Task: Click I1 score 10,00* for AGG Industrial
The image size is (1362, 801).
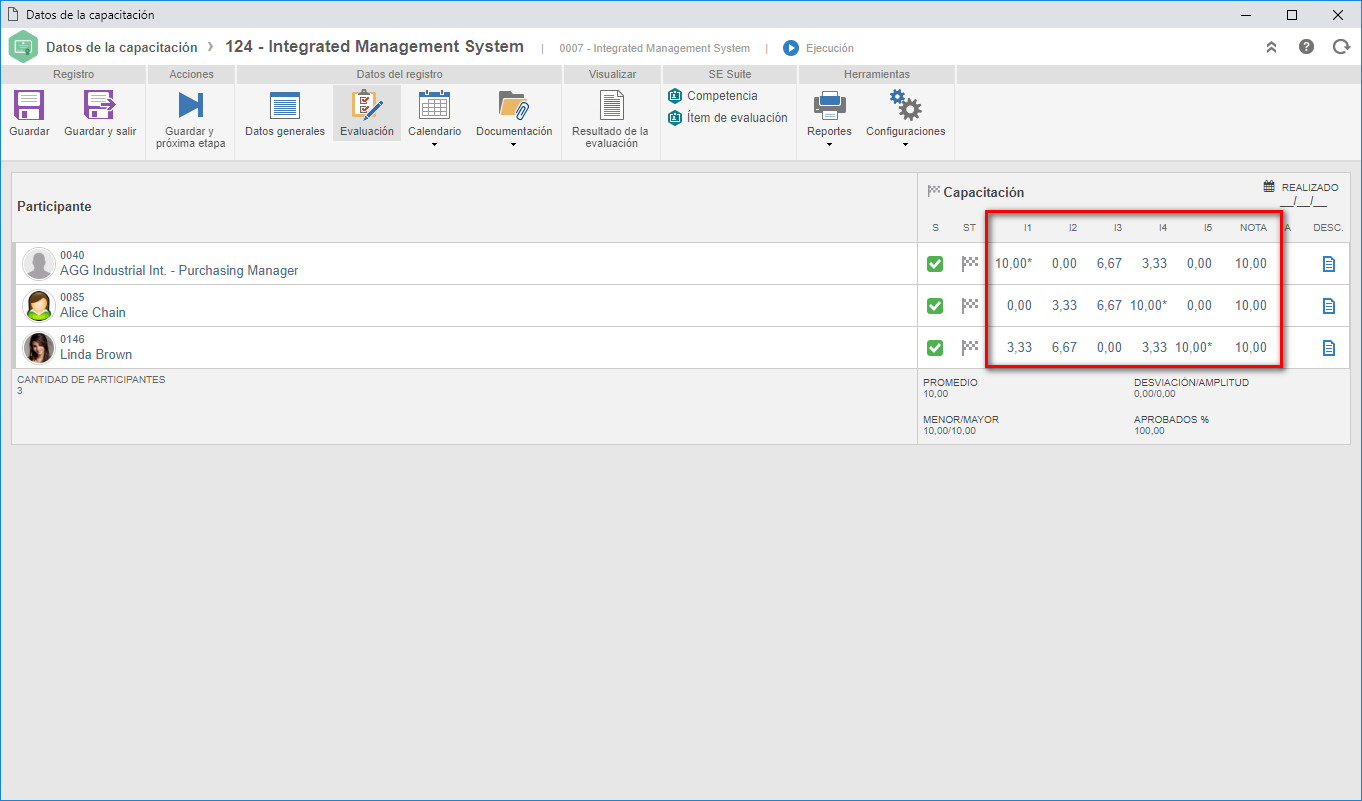Action: coord(1013,264)
